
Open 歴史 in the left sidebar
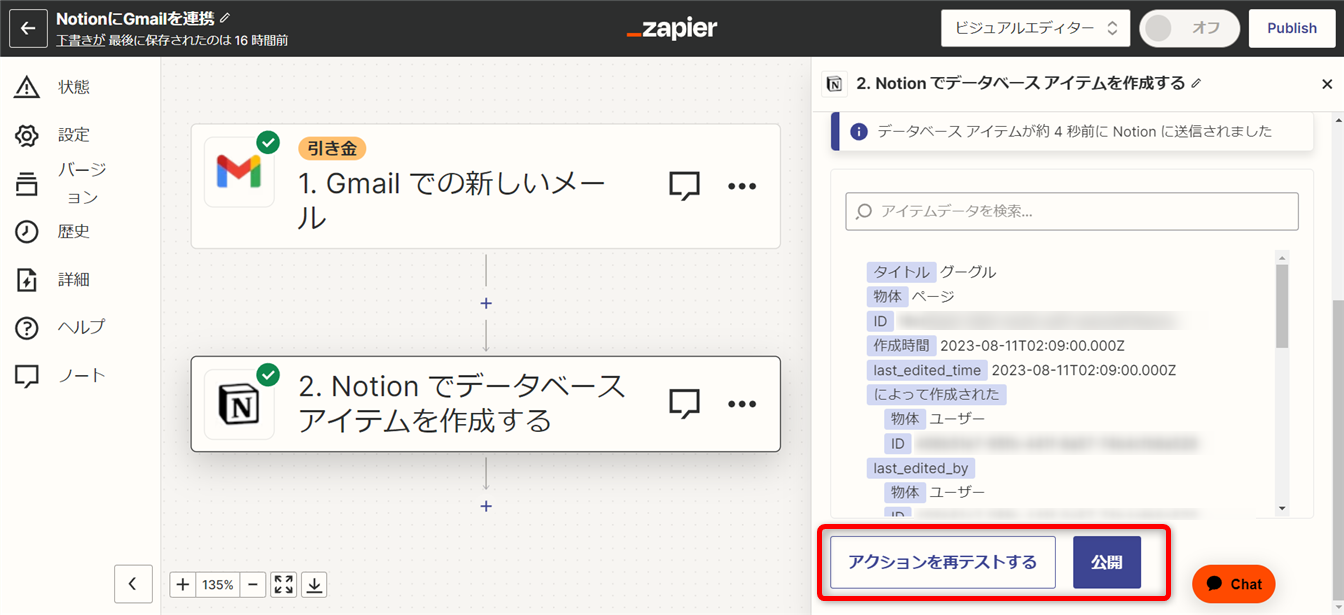pyautogui.click(x=73, y=232)
